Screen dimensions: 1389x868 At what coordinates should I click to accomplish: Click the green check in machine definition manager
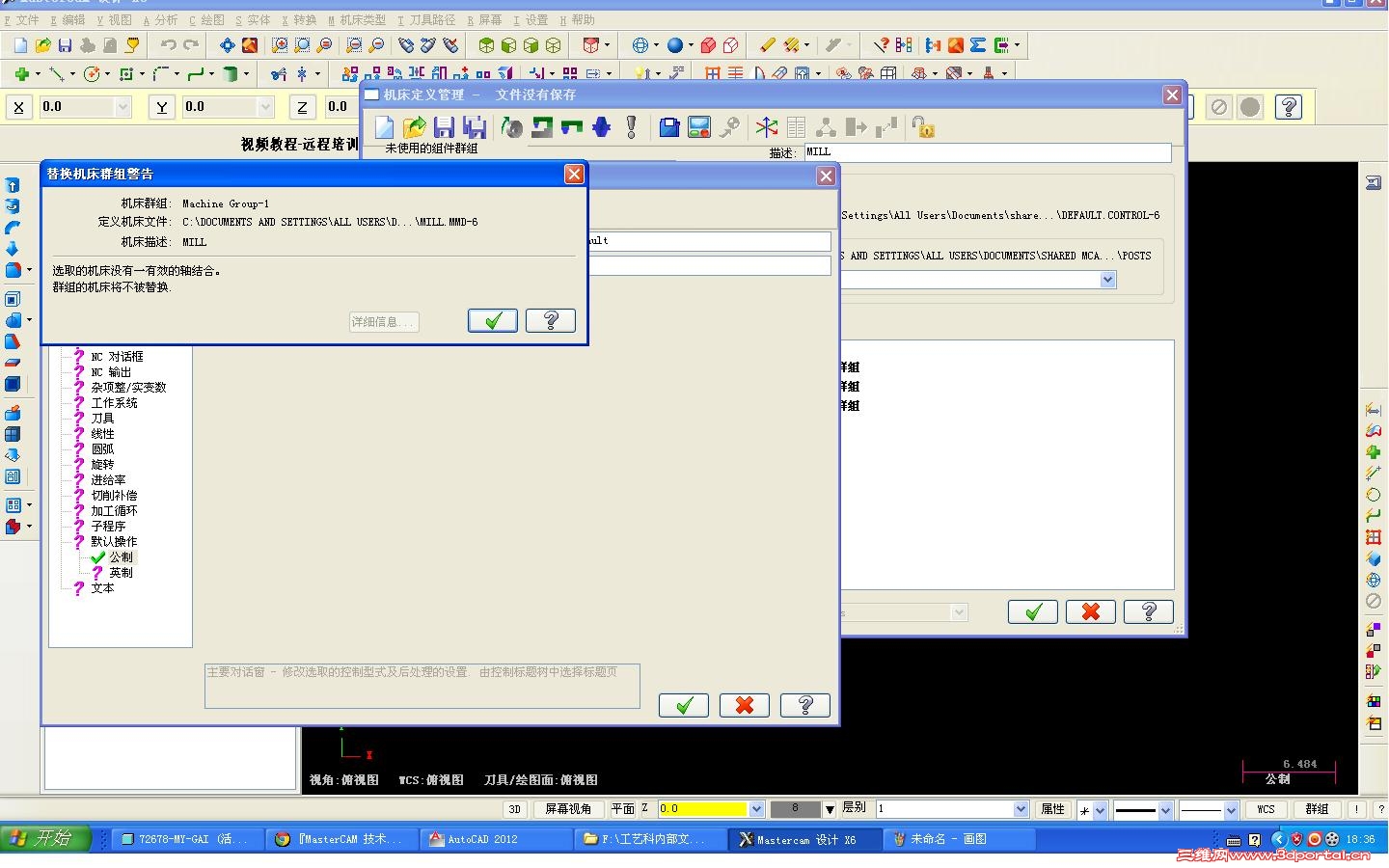1033,611
